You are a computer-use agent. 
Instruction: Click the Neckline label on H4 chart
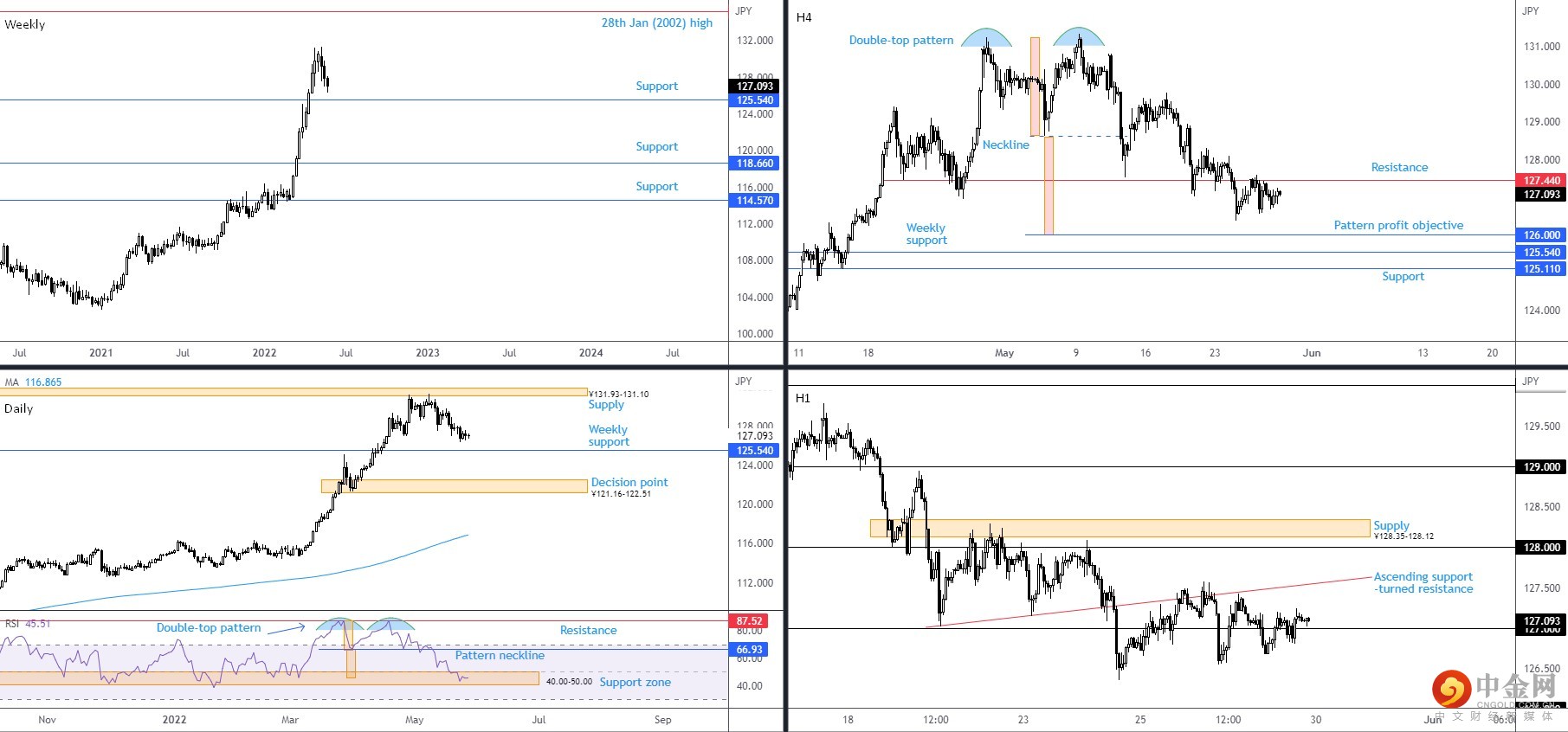(1005, 144)
